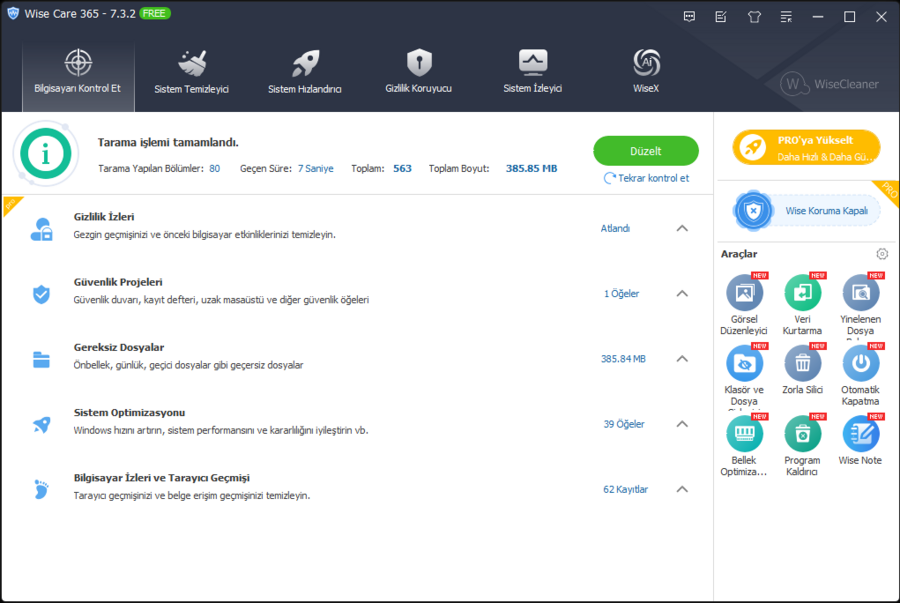Image resolution: width=900 pixels, height=603 pixels.
Task: Click the 62 Kayıtlar result link
Action: coord(625,489)
